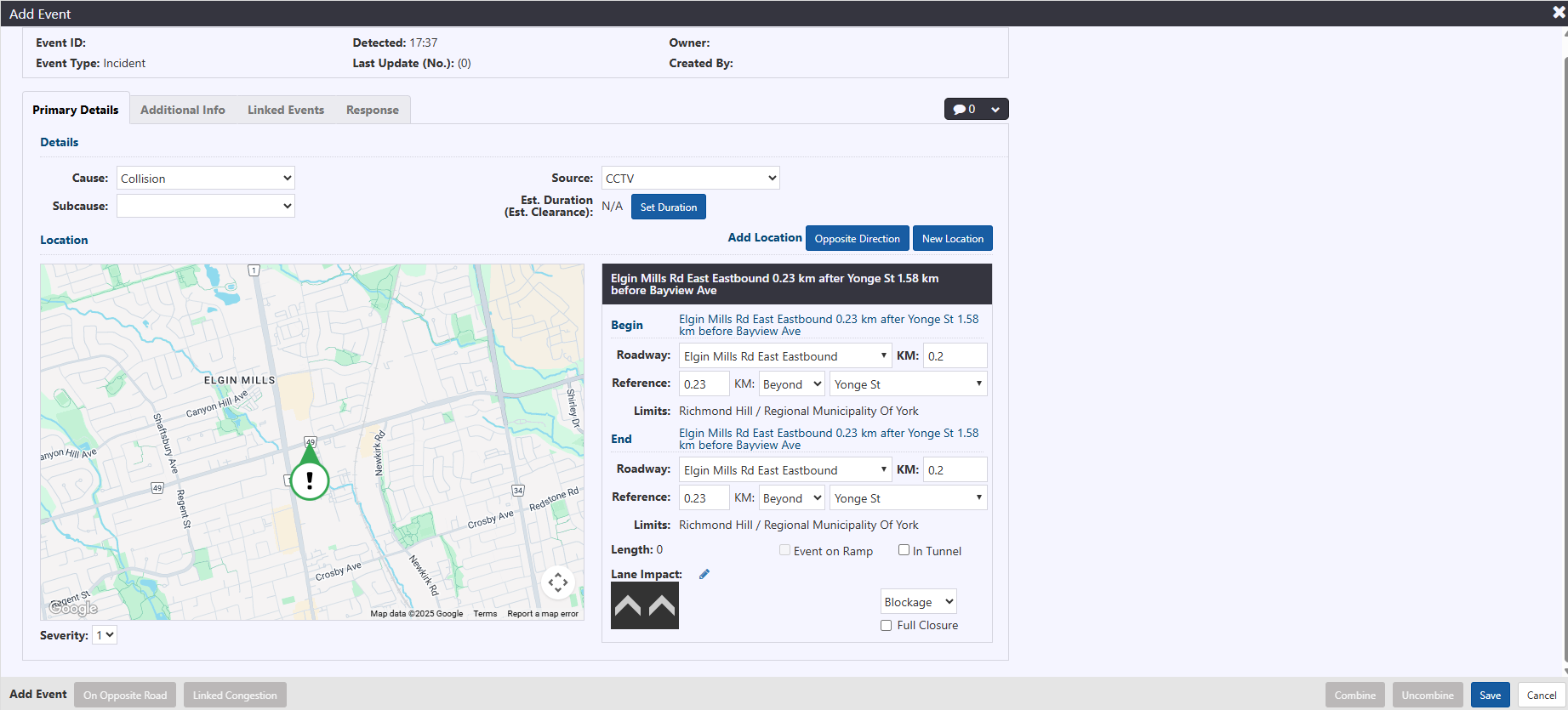Open the Response tab

tap(372, 110)
